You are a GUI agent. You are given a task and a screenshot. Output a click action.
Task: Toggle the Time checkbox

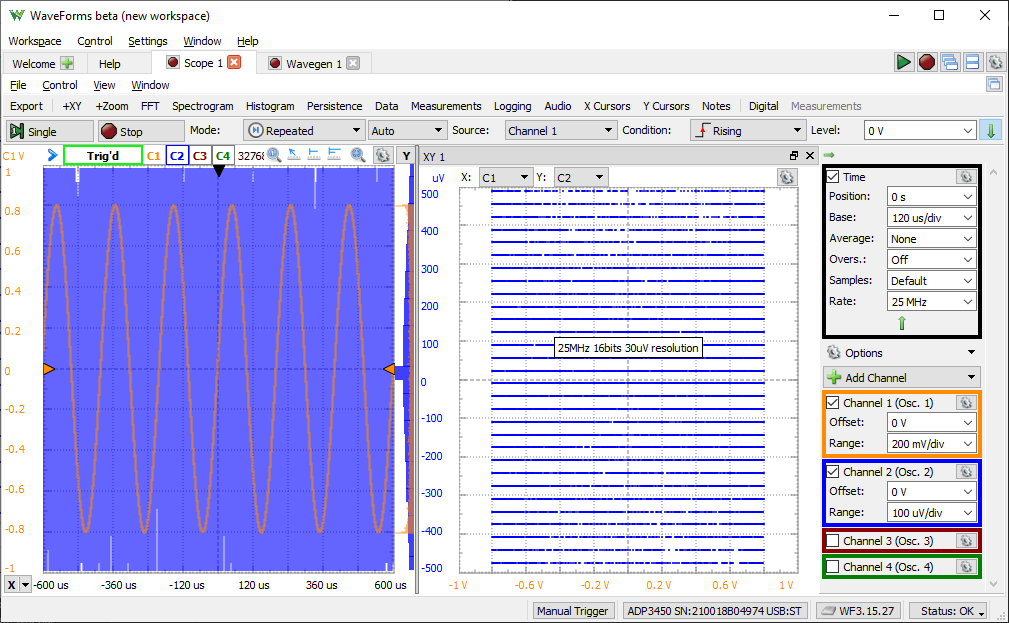coord(833,177)
